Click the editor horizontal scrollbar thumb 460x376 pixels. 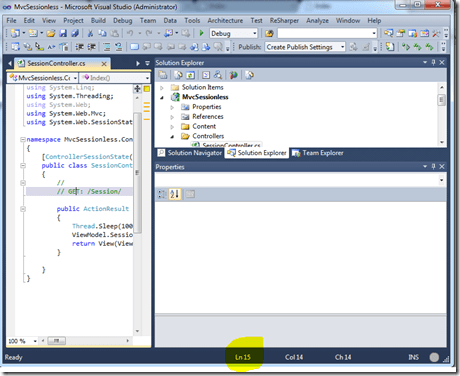pyautogui.click(x=56, y=341)
